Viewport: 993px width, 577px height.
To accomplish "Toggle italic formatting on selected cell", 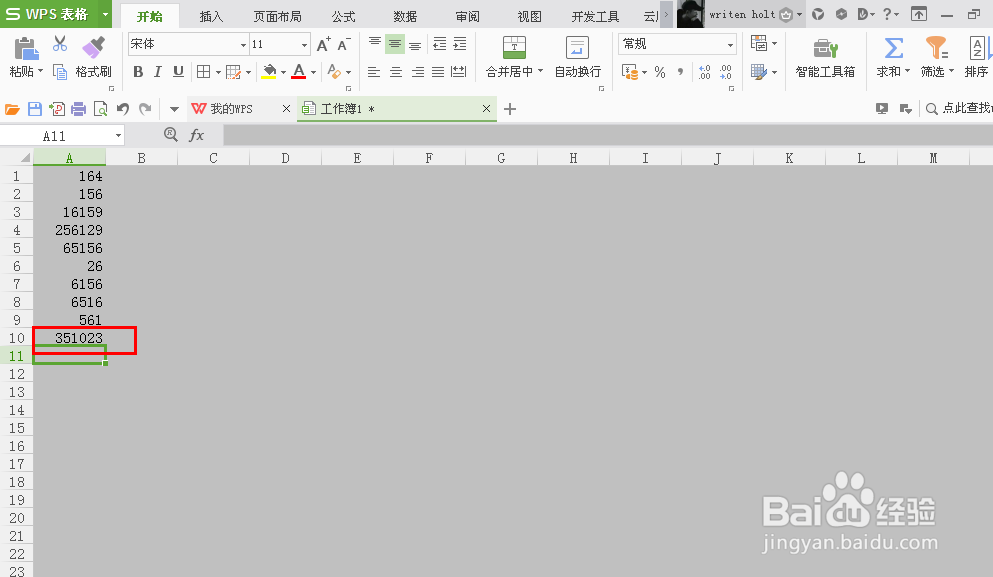I will (158, 73).
